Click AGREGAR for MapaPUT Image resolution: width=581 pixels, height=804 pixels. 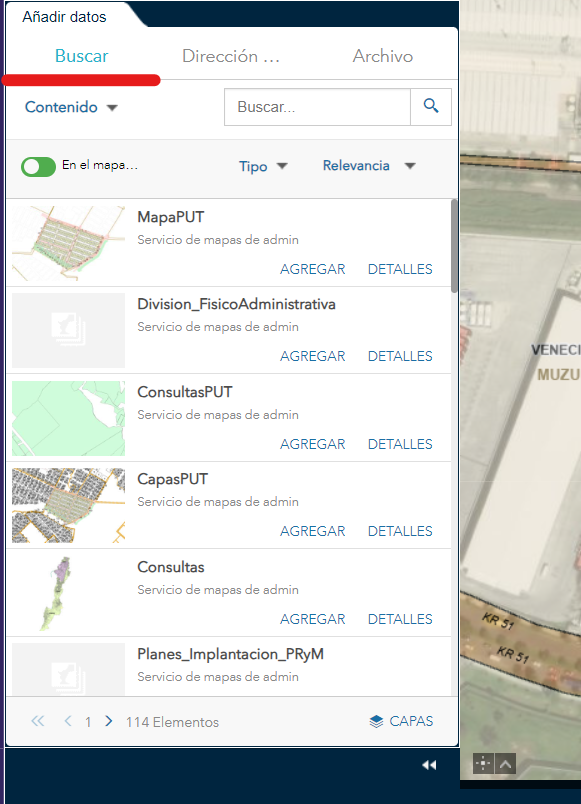[x=312, y=269]
